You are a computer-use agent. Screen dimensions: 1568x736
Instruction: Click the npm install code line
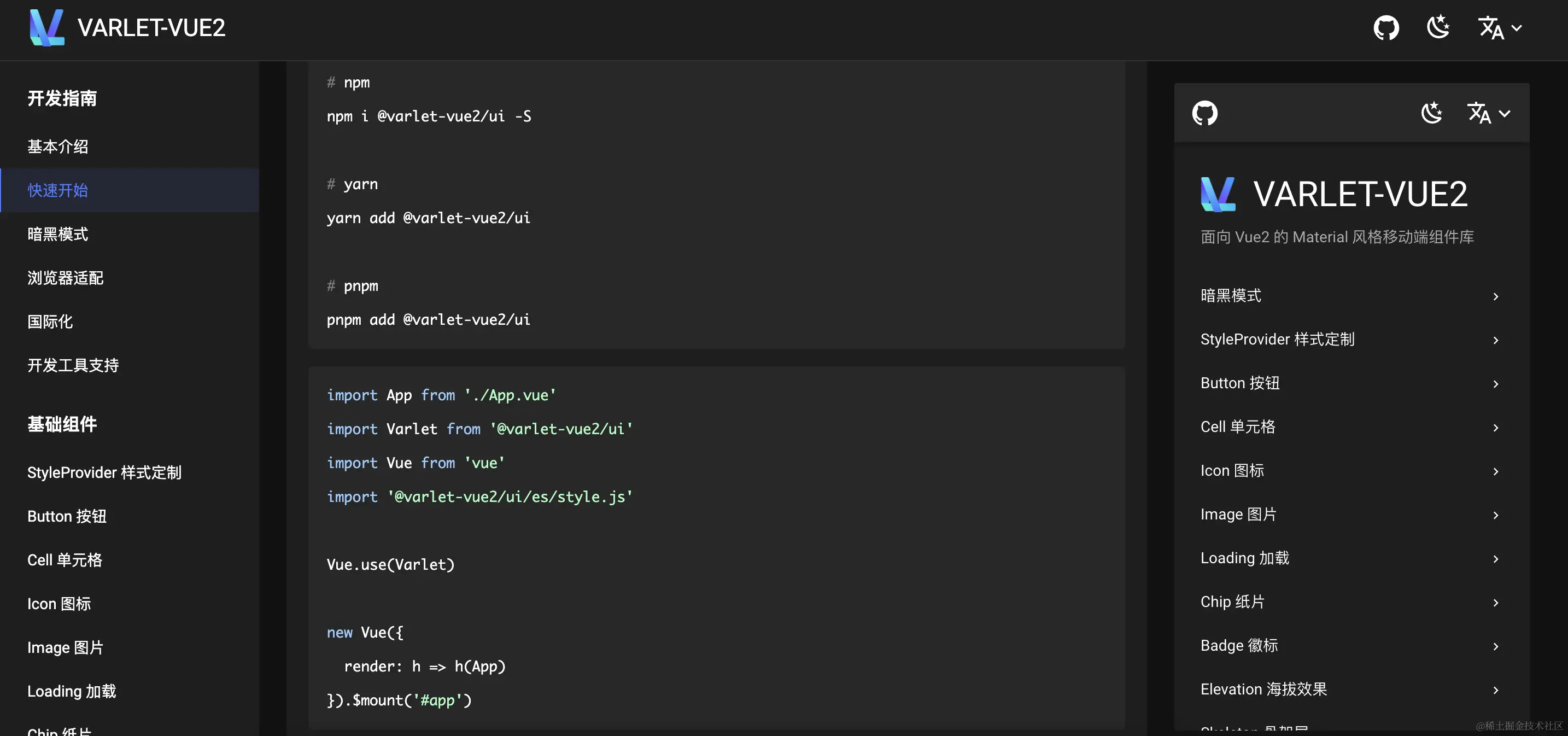[x=429, y=116]
